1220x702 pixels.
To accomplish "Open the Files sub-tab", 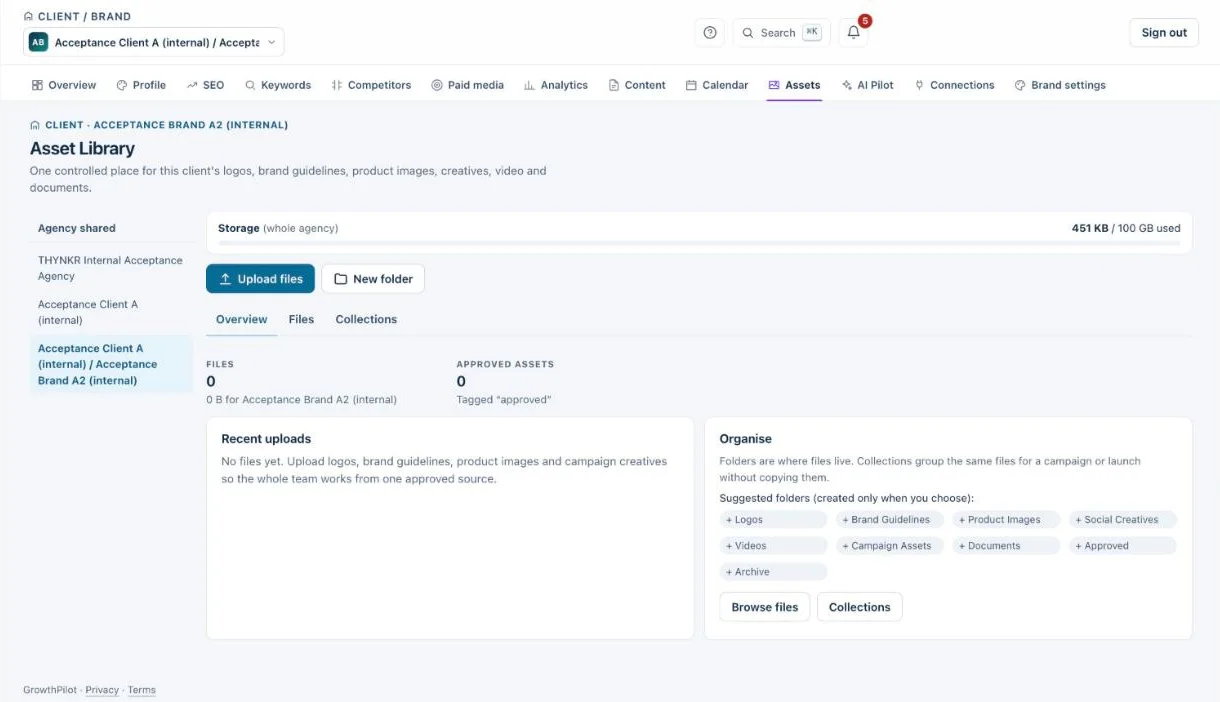I will click(x=301, y=319).
